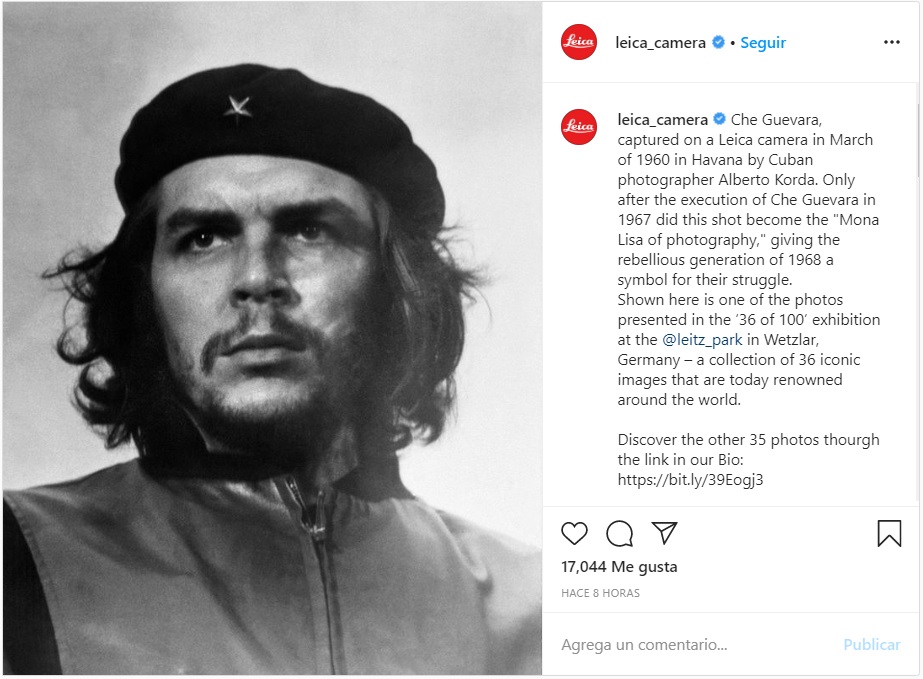Open leica_camera profile from caption username
Image resolution: width=923 pixels, height=679 pixels.
tap(662, 120)
